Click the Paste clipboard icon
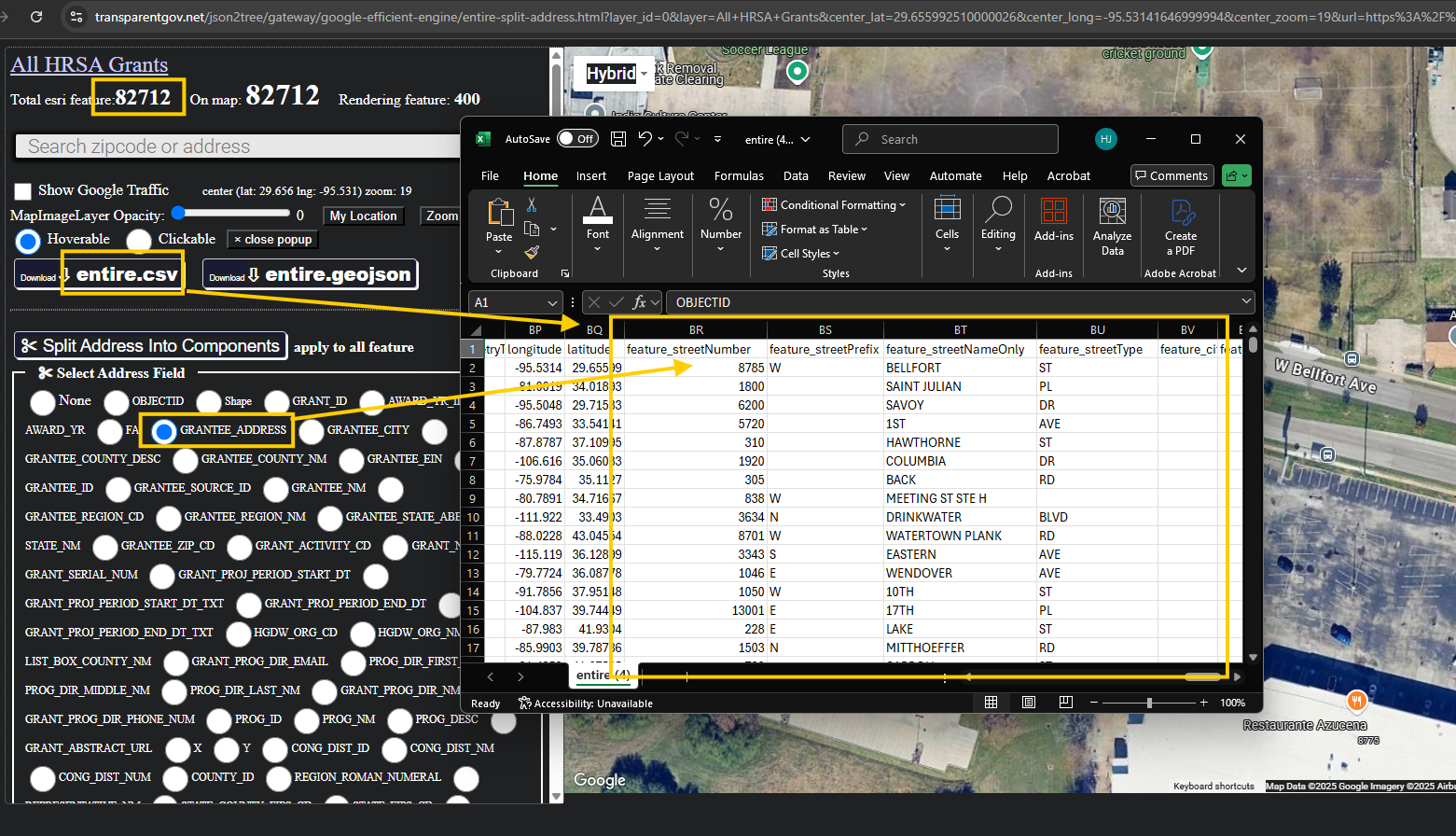 click(499, 214)
